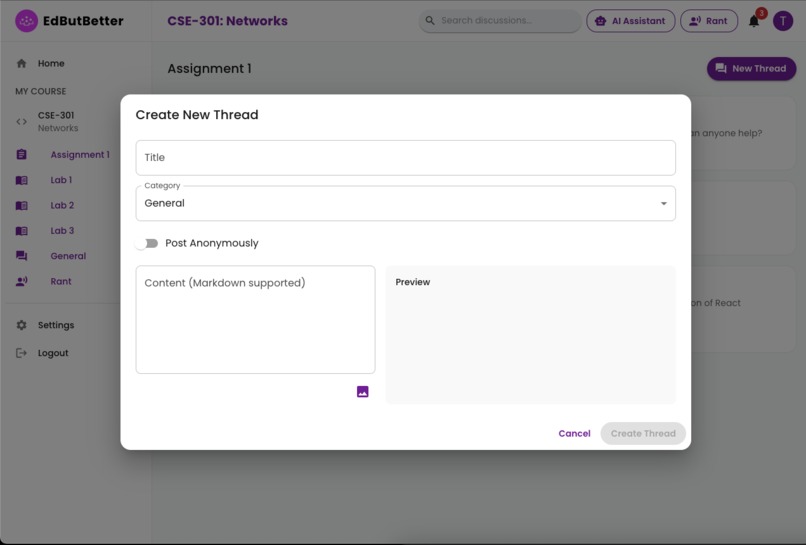Open Settings in the sidebar
This screenshot has height=545, width=806.
click(x=56, y=325)
